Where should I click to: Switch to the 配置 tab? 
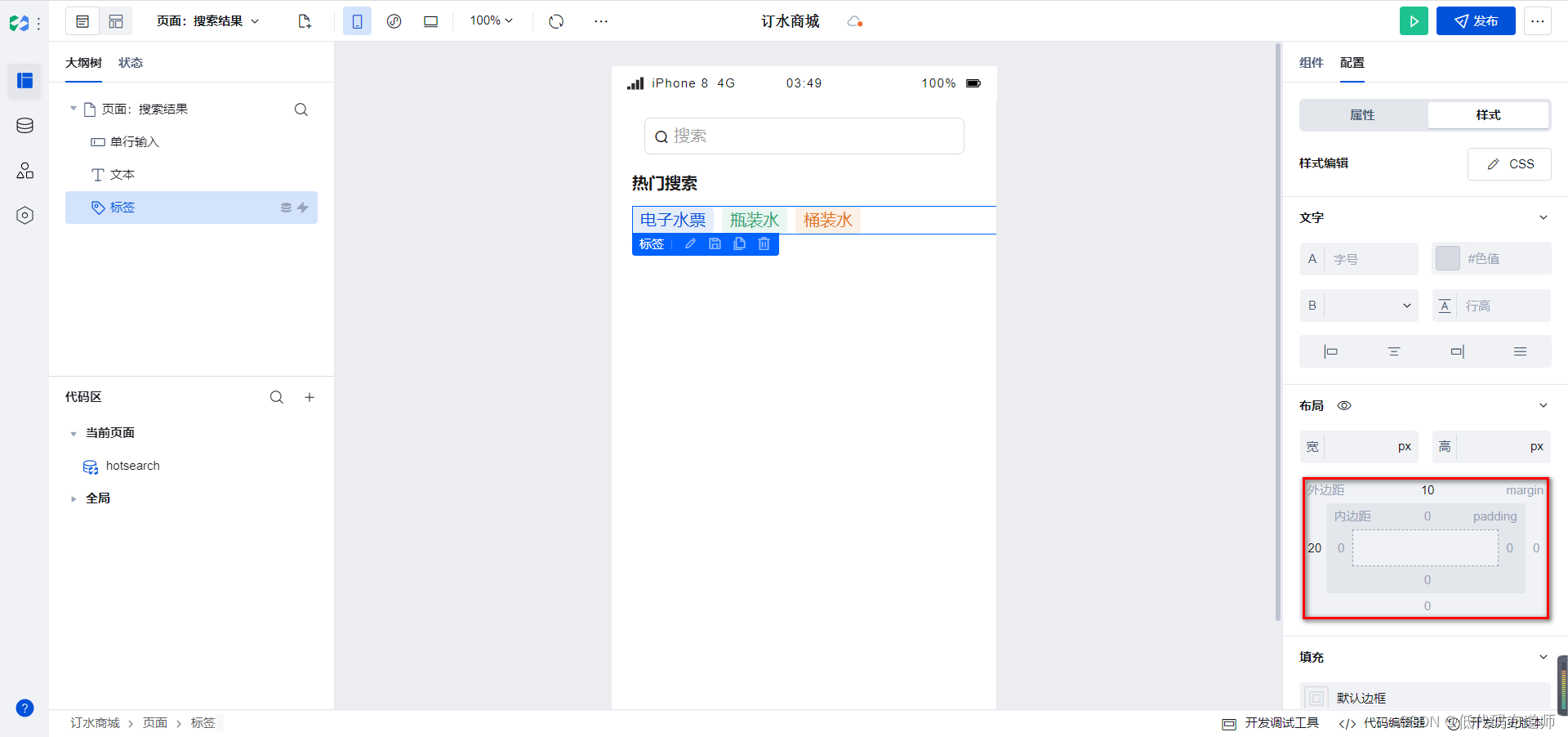click(x=1352, y=63)
